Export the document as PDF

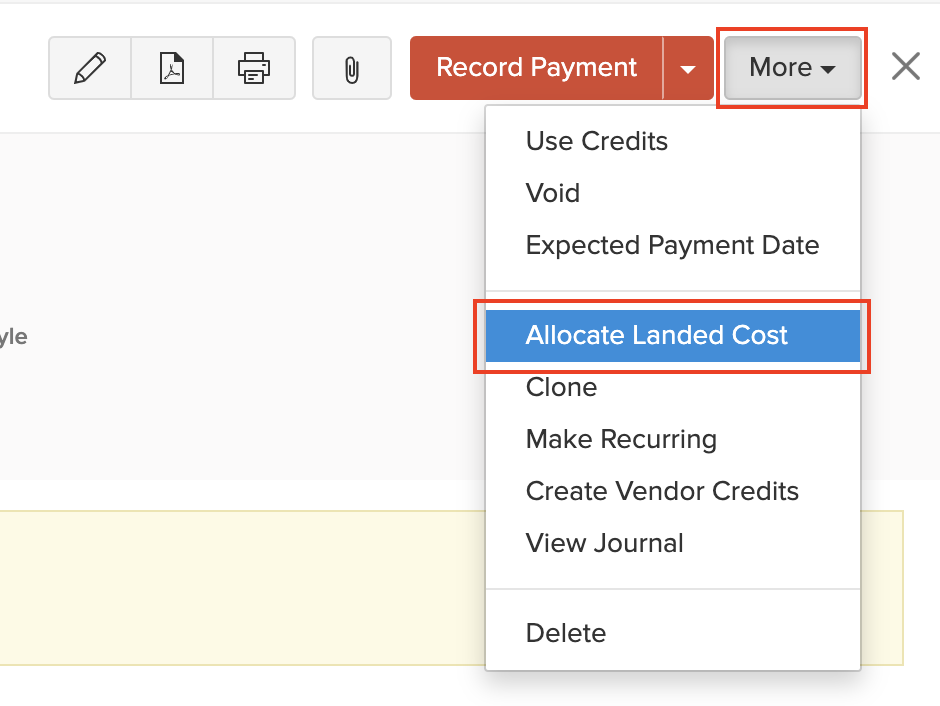172,67
